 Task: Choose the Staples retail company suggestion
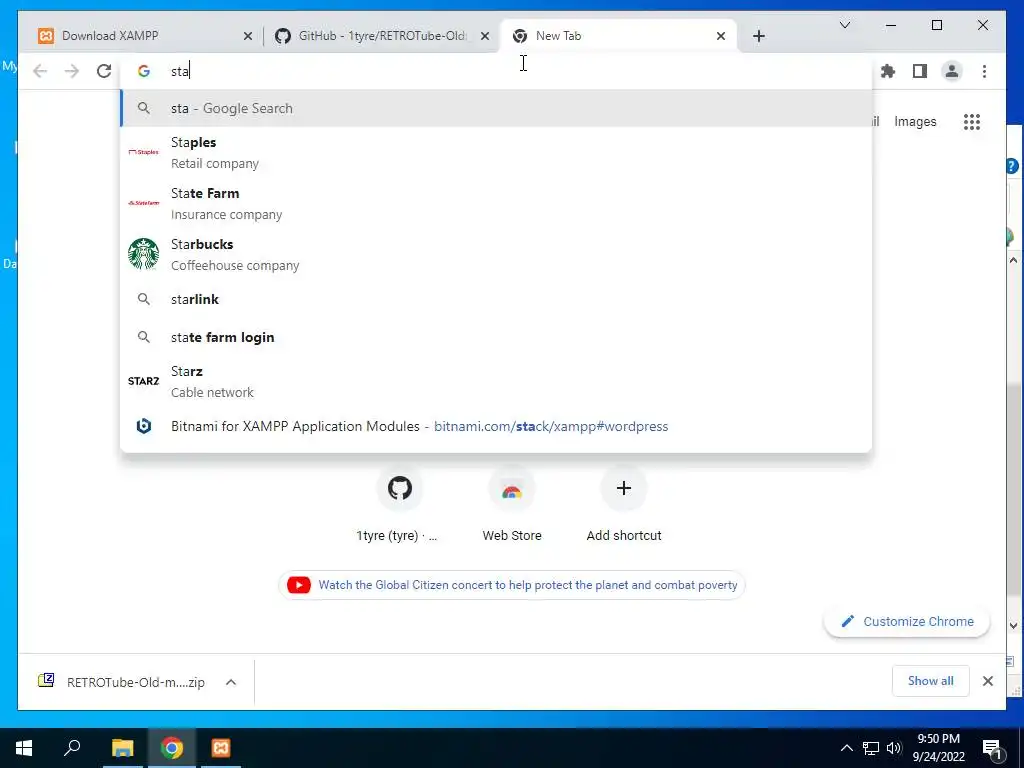[x=496, y=152]
